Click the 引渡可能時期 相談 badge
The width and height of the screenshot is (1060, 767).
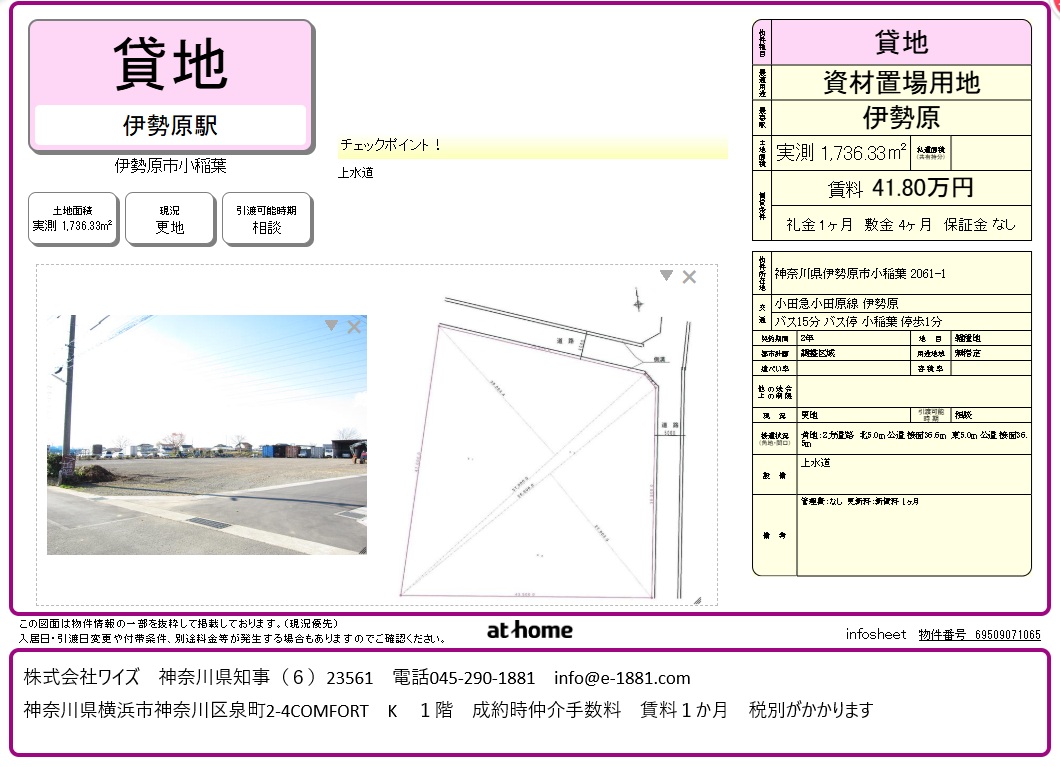click(x=266, y=219)
